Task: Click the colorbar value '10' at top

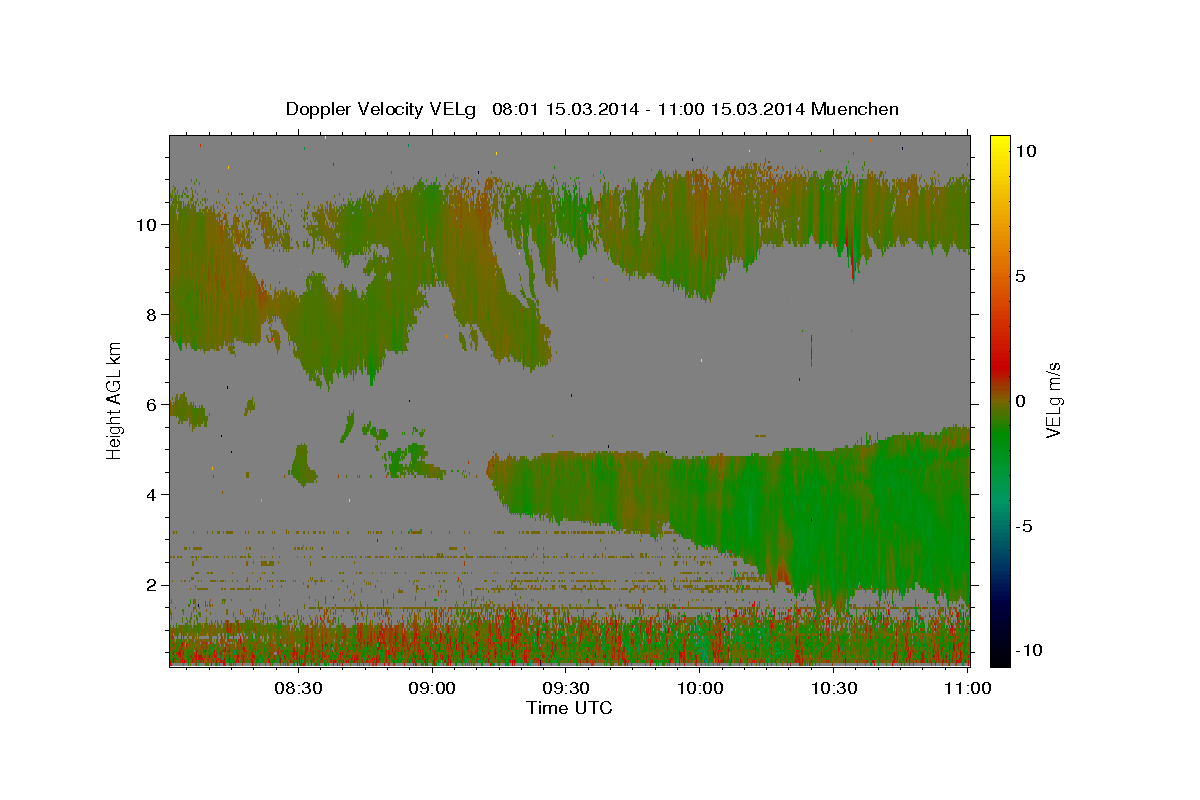Action: click(x=1025, y=150)
